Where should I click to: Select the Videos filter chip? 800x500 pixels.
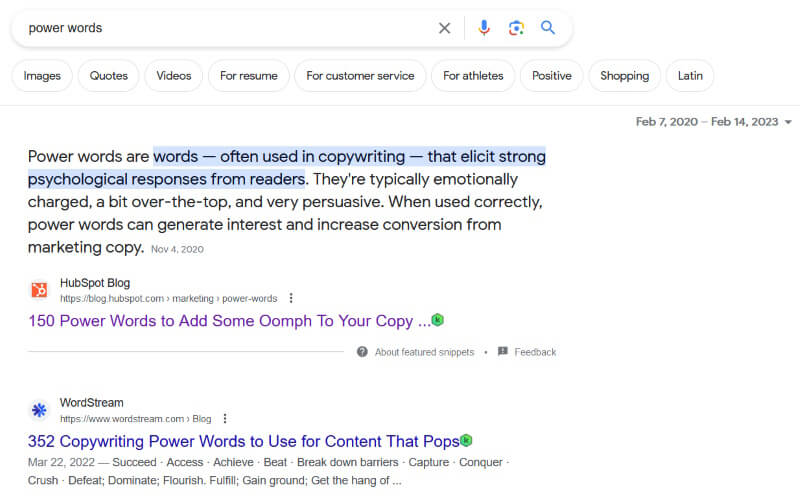(173, 76)
